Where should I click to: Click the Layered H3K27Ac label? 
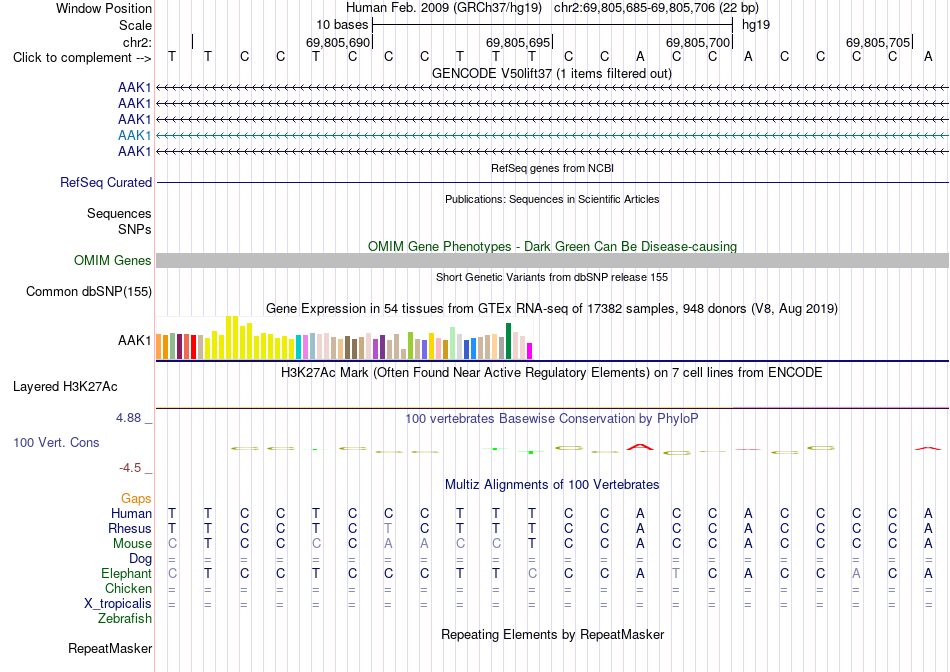(x=65, y=387)
